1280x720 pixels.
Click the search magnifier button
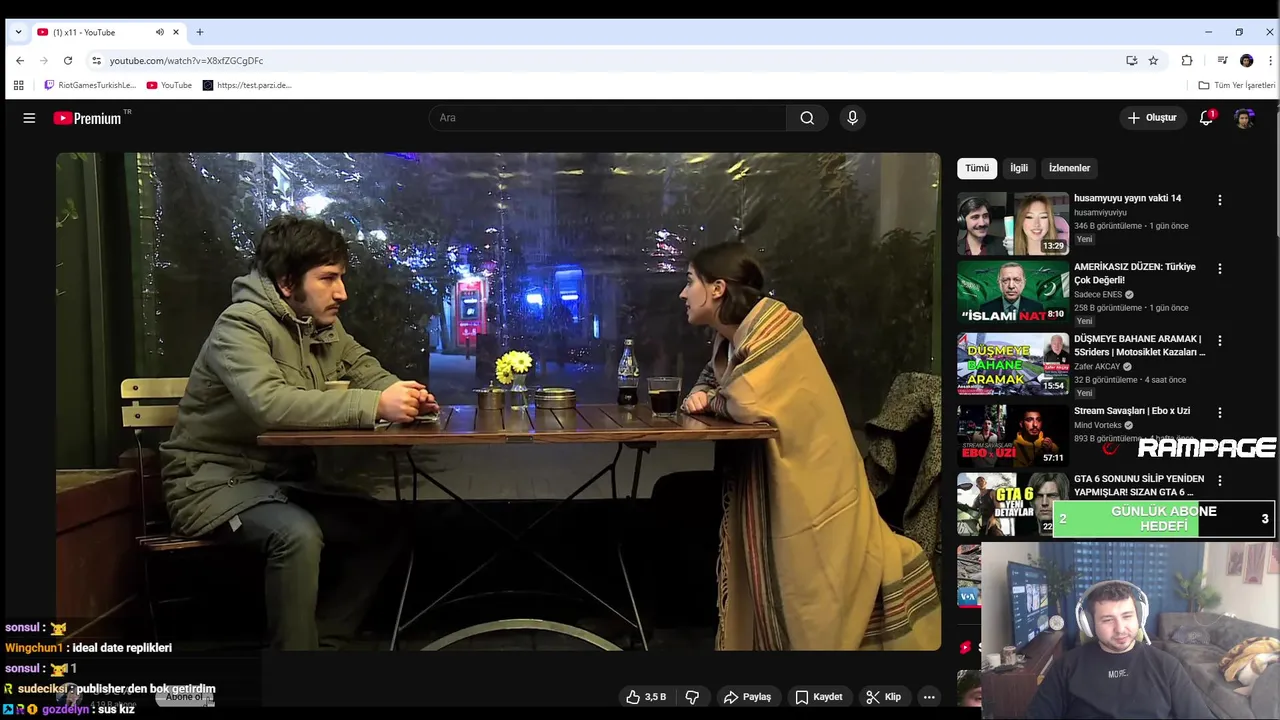807,118
